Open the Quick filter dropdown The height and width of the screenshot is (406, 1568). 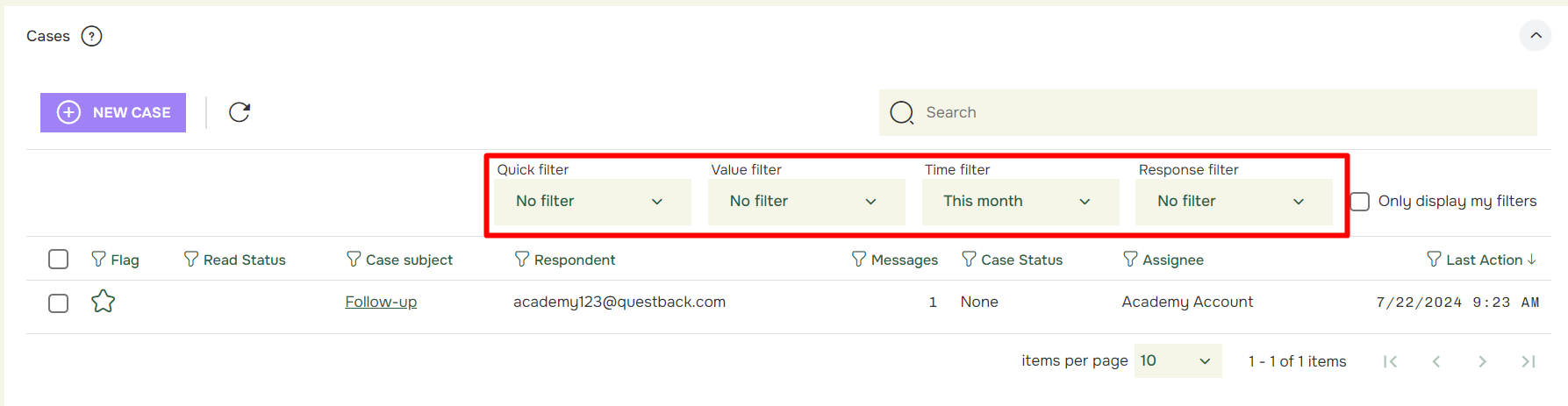(x=592, y=202)
